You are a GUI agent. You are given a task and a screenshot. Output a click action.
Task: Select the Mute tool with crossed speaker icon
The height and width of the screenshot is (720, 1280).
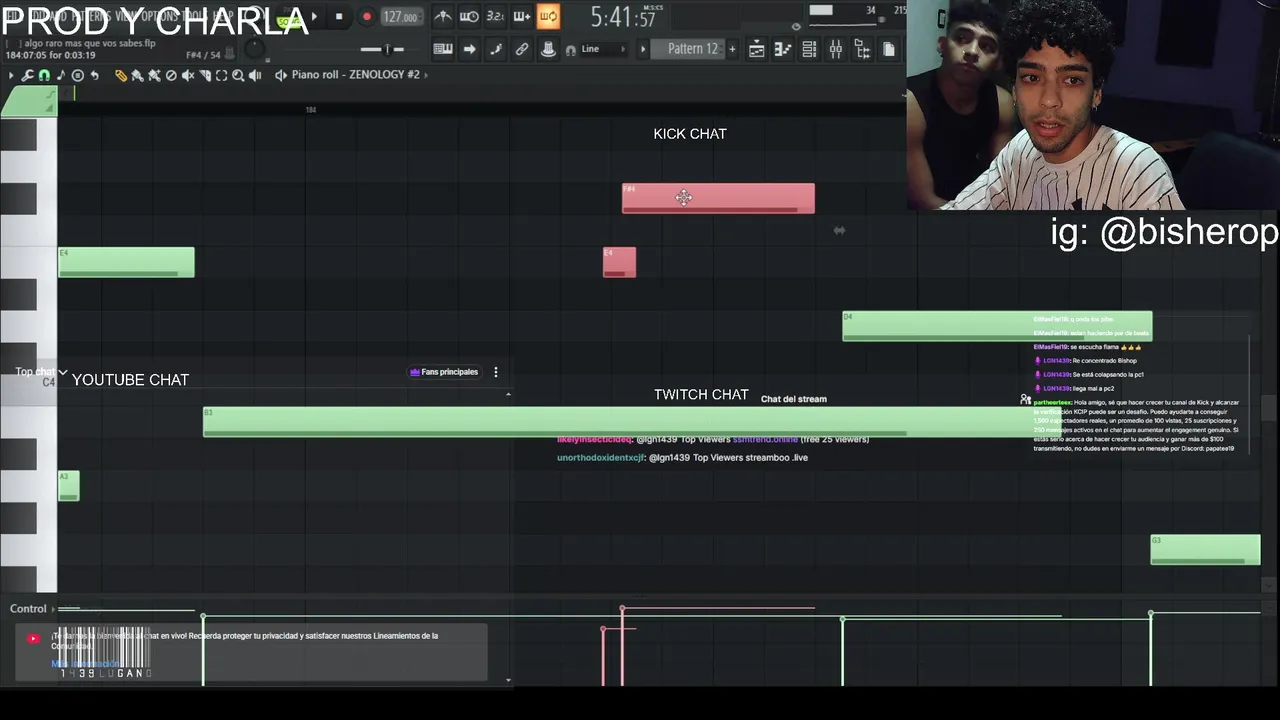[187, 75]
